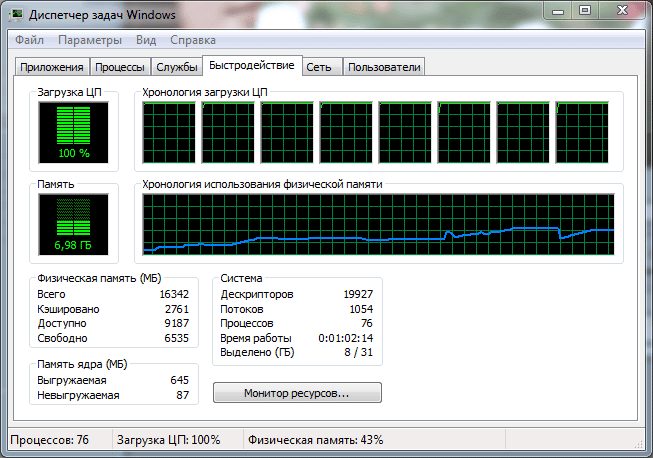Open the Параметры menu

[x=90, y=40]
